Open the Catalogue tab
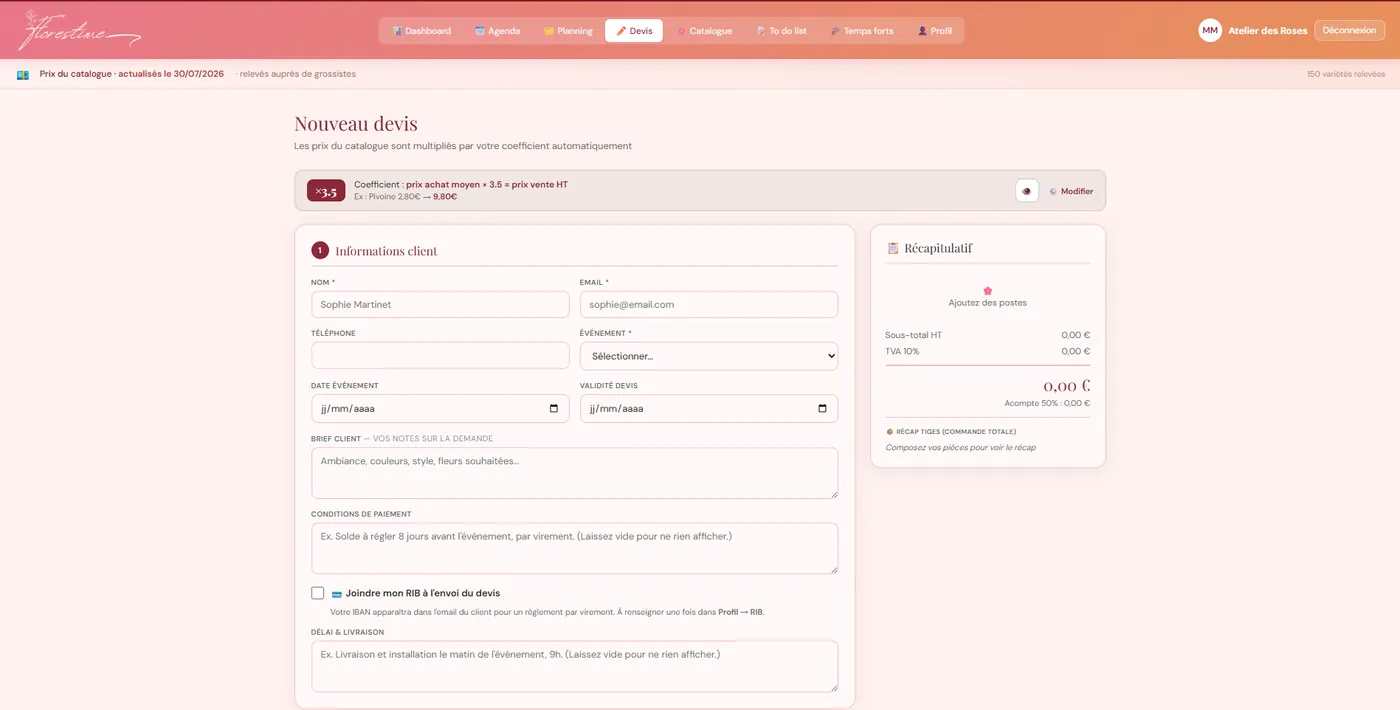The height and width of the screenshot is (710, 1400). tap(705, 31)
